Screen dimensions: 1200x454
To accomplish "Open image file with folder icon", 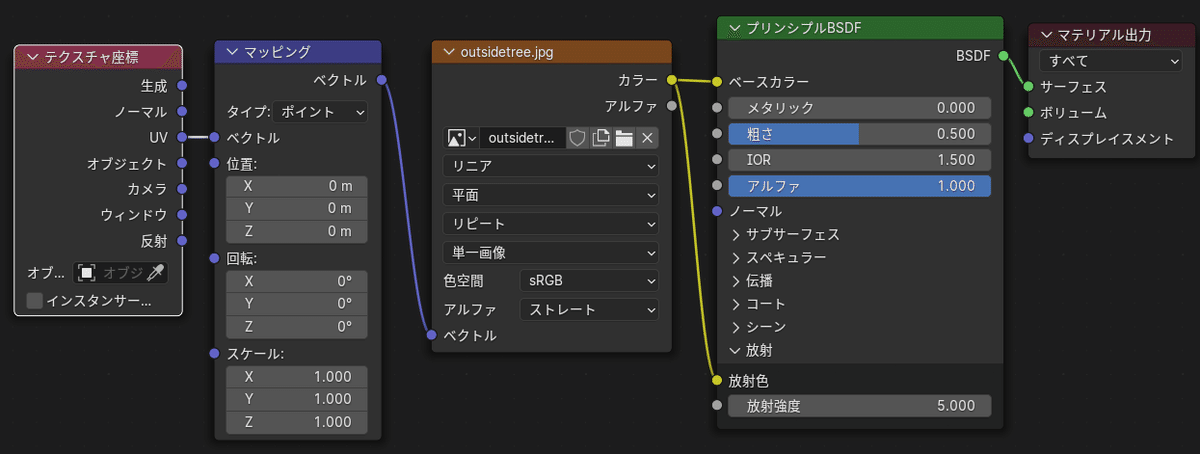I will tap(624, 138).
